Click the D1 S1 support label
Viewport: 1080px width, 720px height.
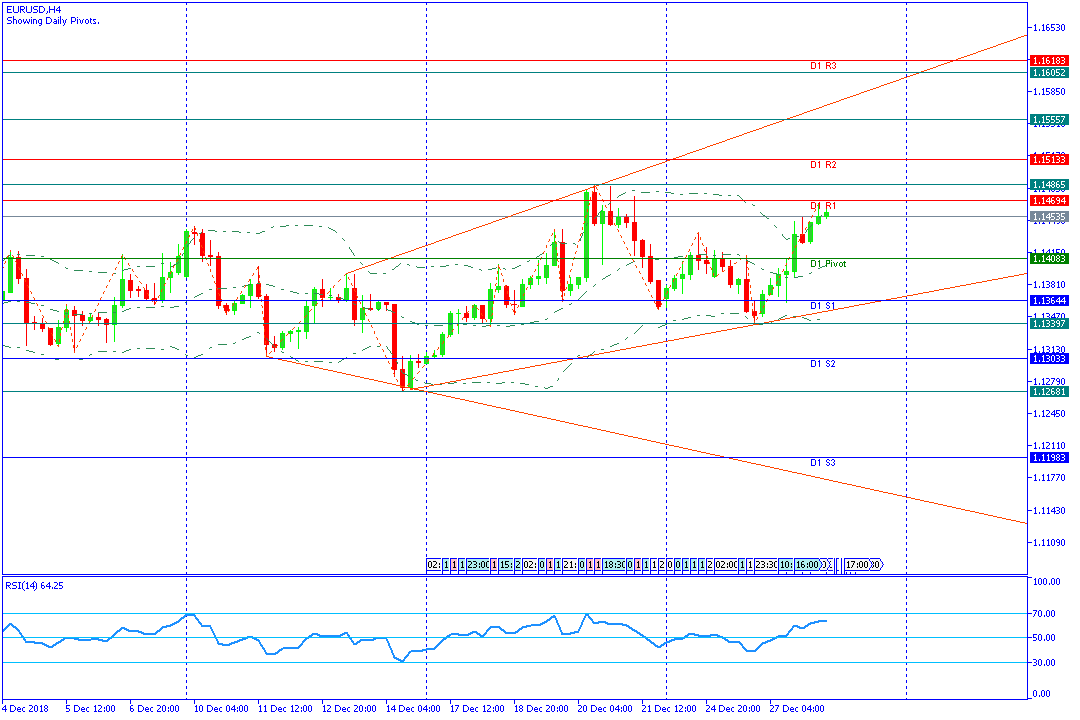[x=823, y=306]
